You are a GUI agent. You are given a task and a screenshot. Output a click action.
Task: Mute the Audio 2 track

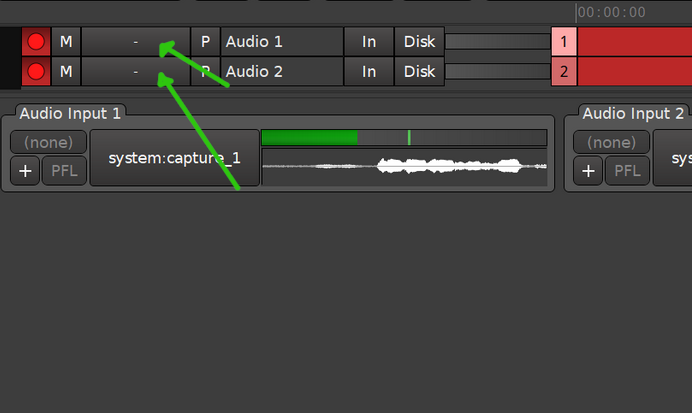tap(66, 72)
